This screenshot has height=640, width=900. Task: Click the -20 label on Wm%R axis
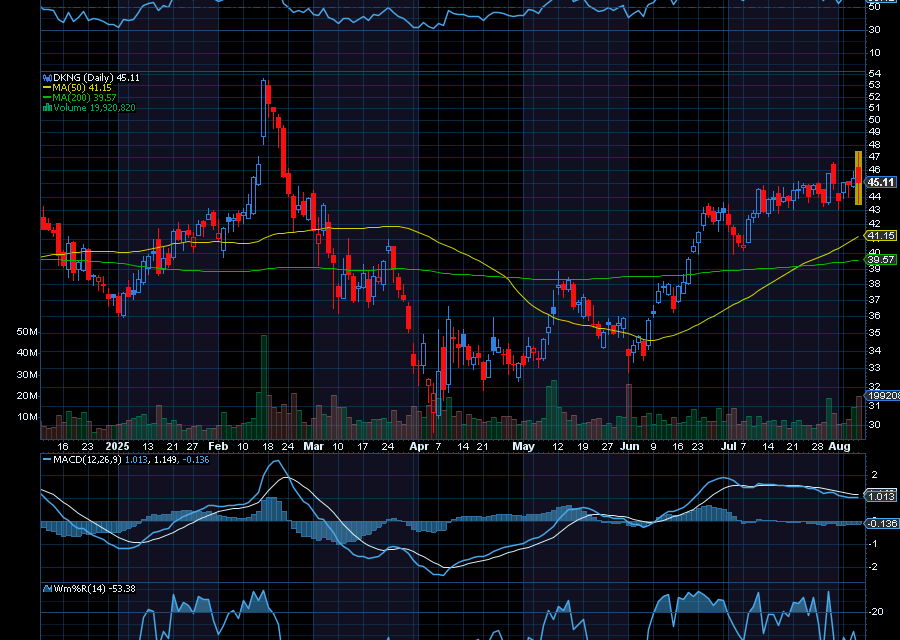click(x=876, y=612)
